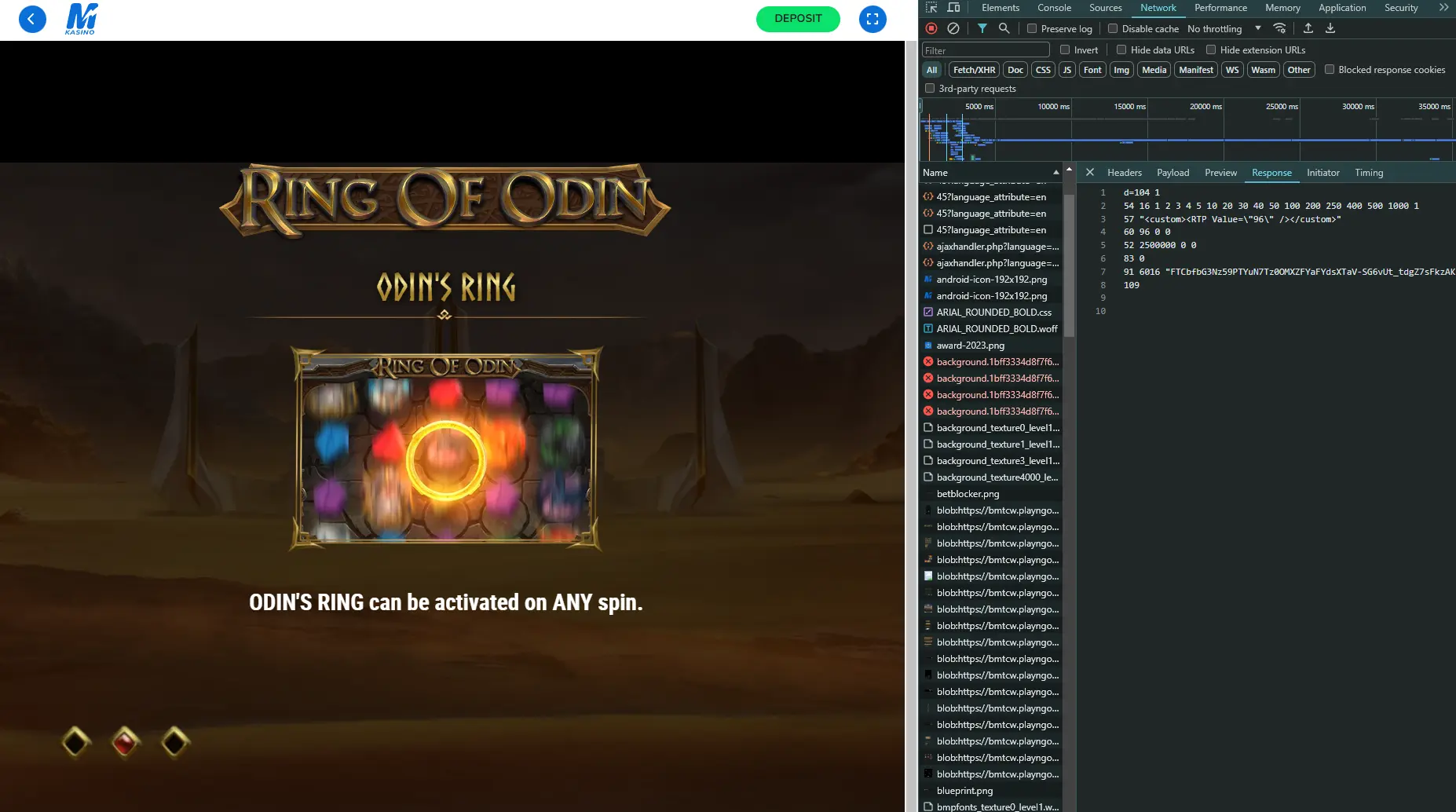This screenshot has height=812, width=1456.
Task: Check 3rd-party requests checkbox
Action: (x=930, y=88)
